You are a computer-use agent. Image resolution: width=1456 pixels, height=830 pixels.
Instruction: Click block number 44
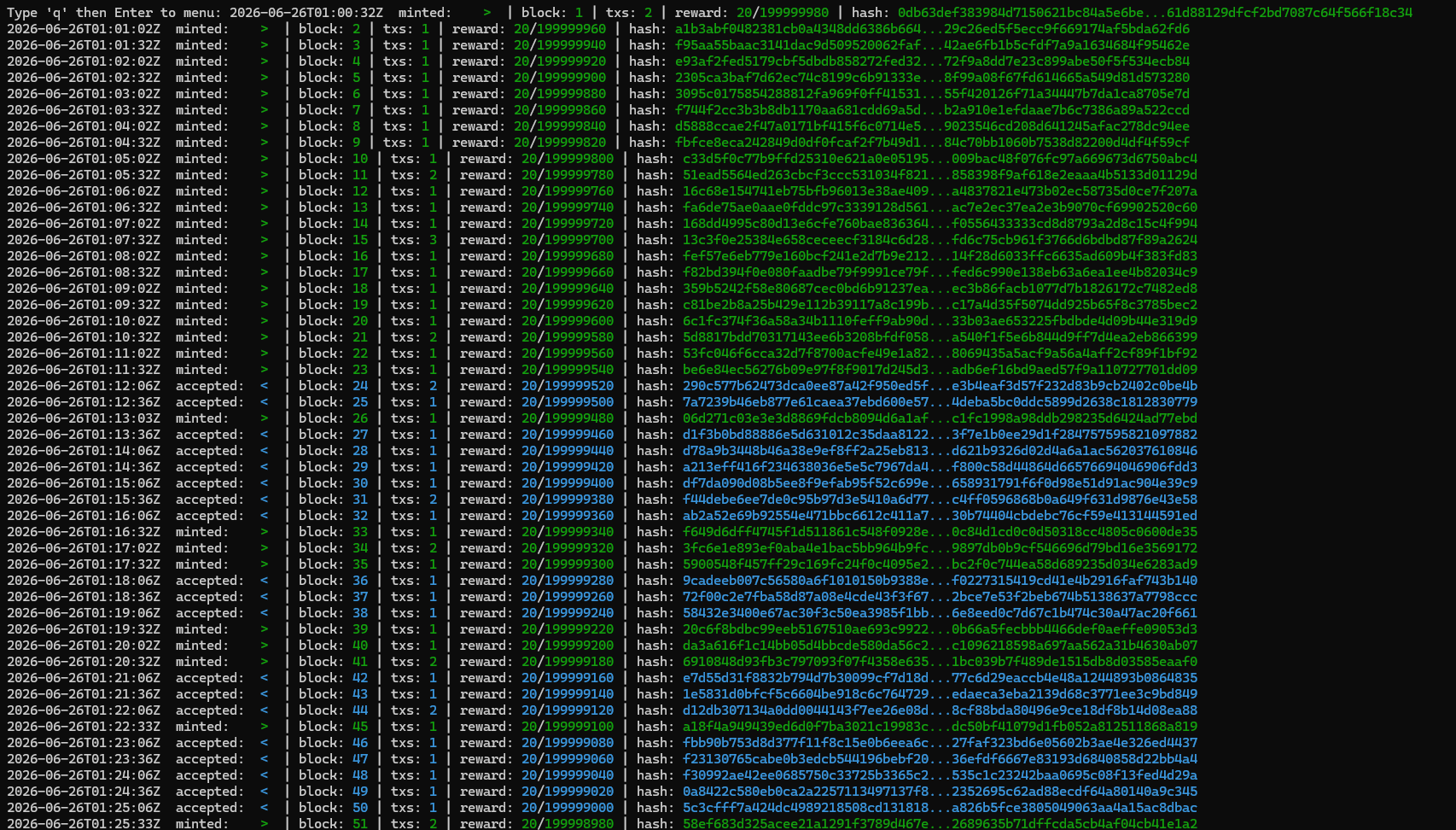[x=360, y=710]
